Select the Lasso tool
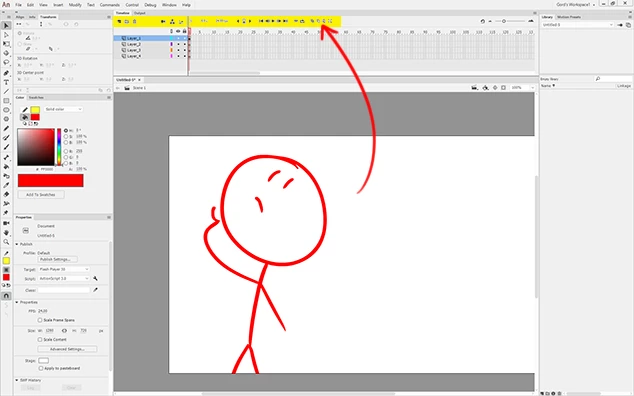 (6, 62)
